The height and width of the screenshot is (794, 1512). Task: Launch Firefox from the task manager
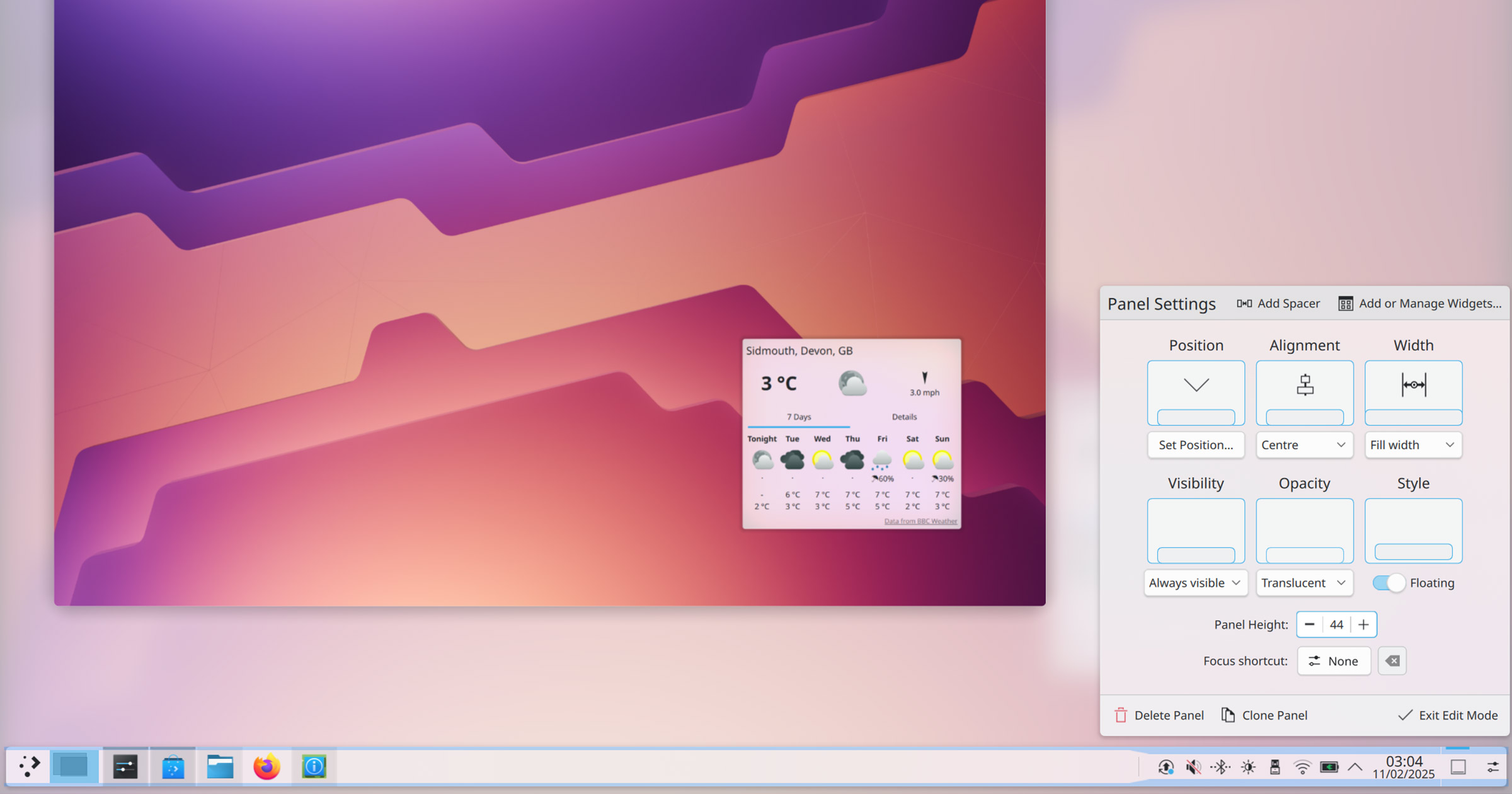[x=266, y=766]
